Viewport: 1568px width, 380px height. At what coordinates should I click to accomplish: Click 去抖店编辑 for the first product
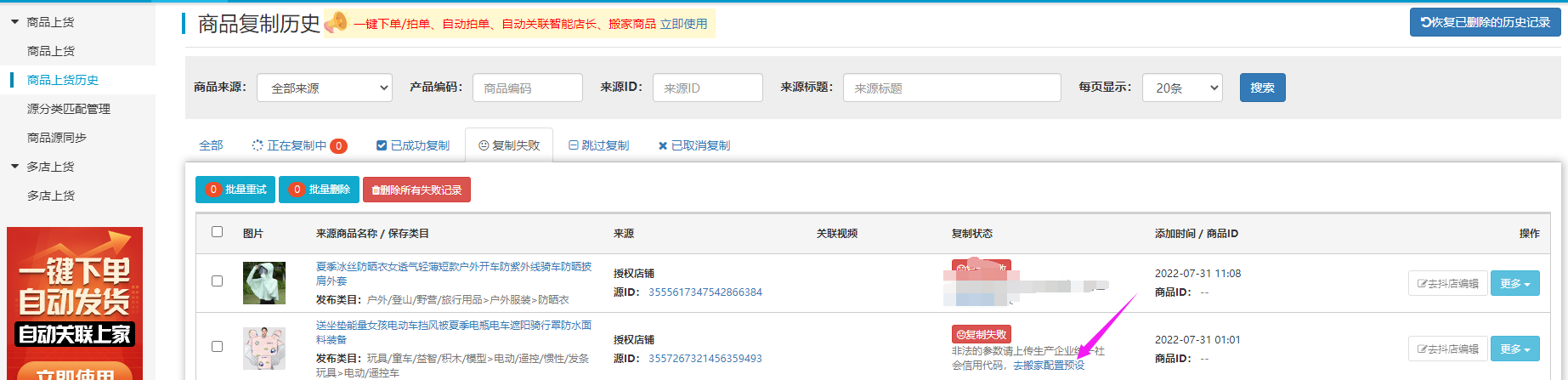(x=1447, y=283)
